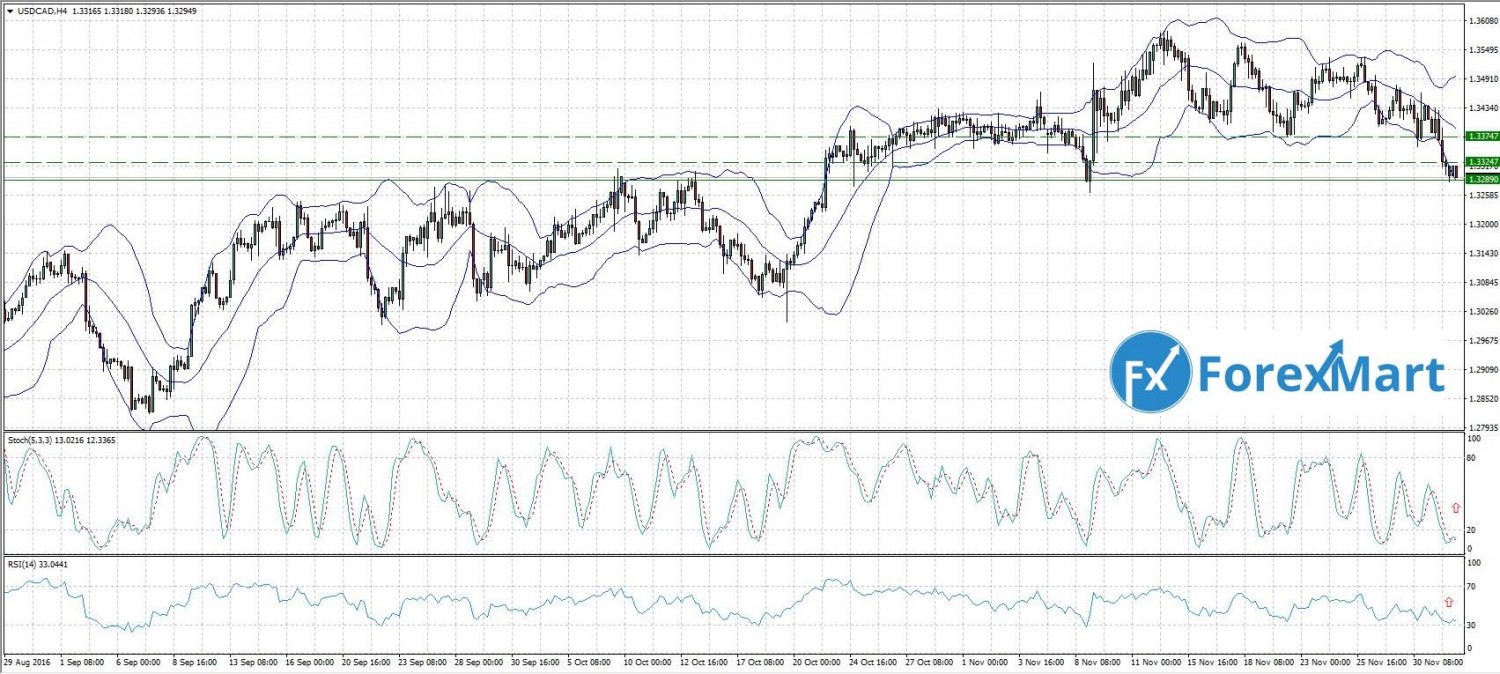1500x674 pixels.
Task: Select the green 1.33747 price label
Action: tap(1480, 136)
